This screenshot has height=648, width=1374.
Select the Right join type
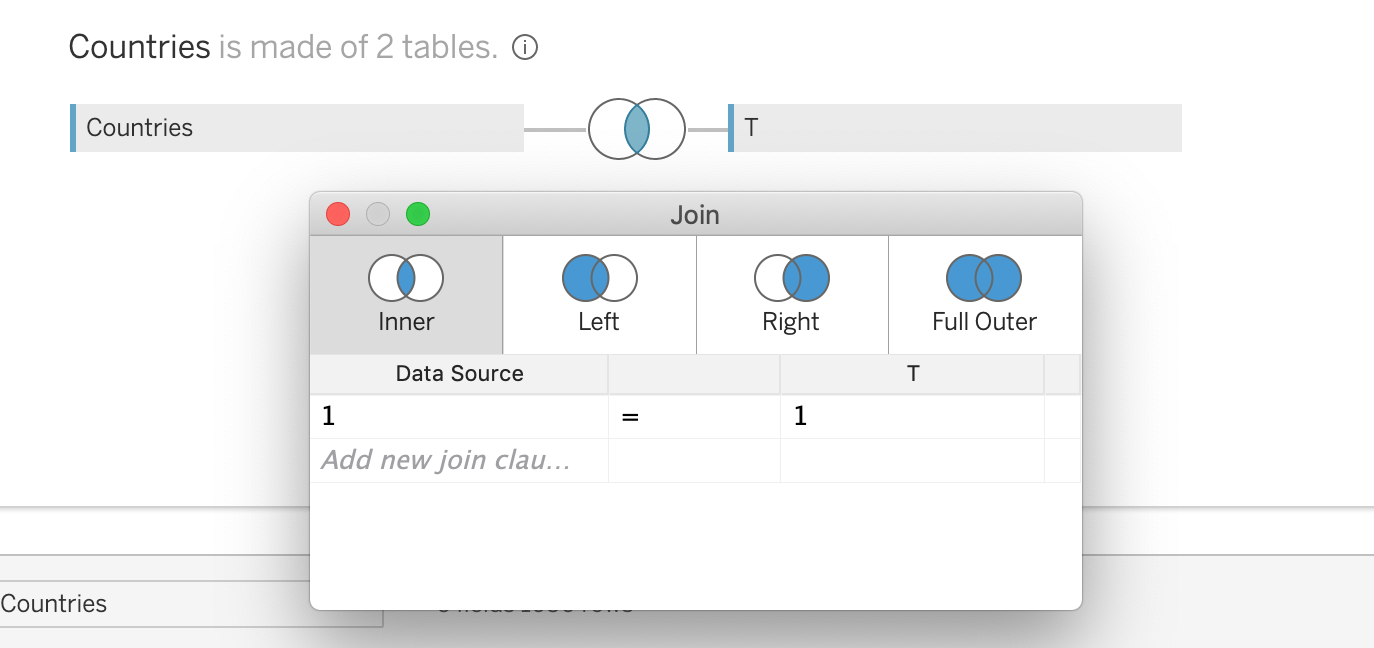(791, 295)
